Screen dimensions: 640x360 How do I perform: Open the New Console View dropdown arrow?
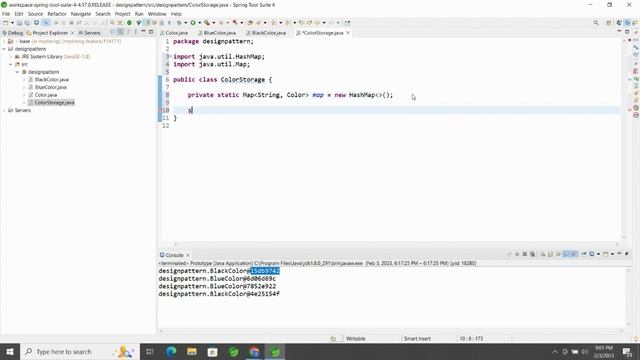pyautogui.click(x=612, y=254)
